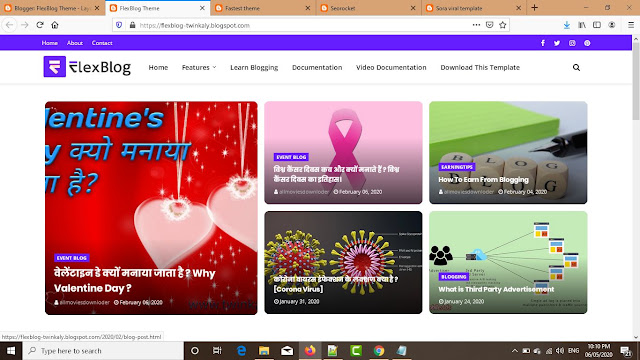This screenshot has width=640, height=360.
Task: Save page to Pocket
Action: [x=489, y=25]
